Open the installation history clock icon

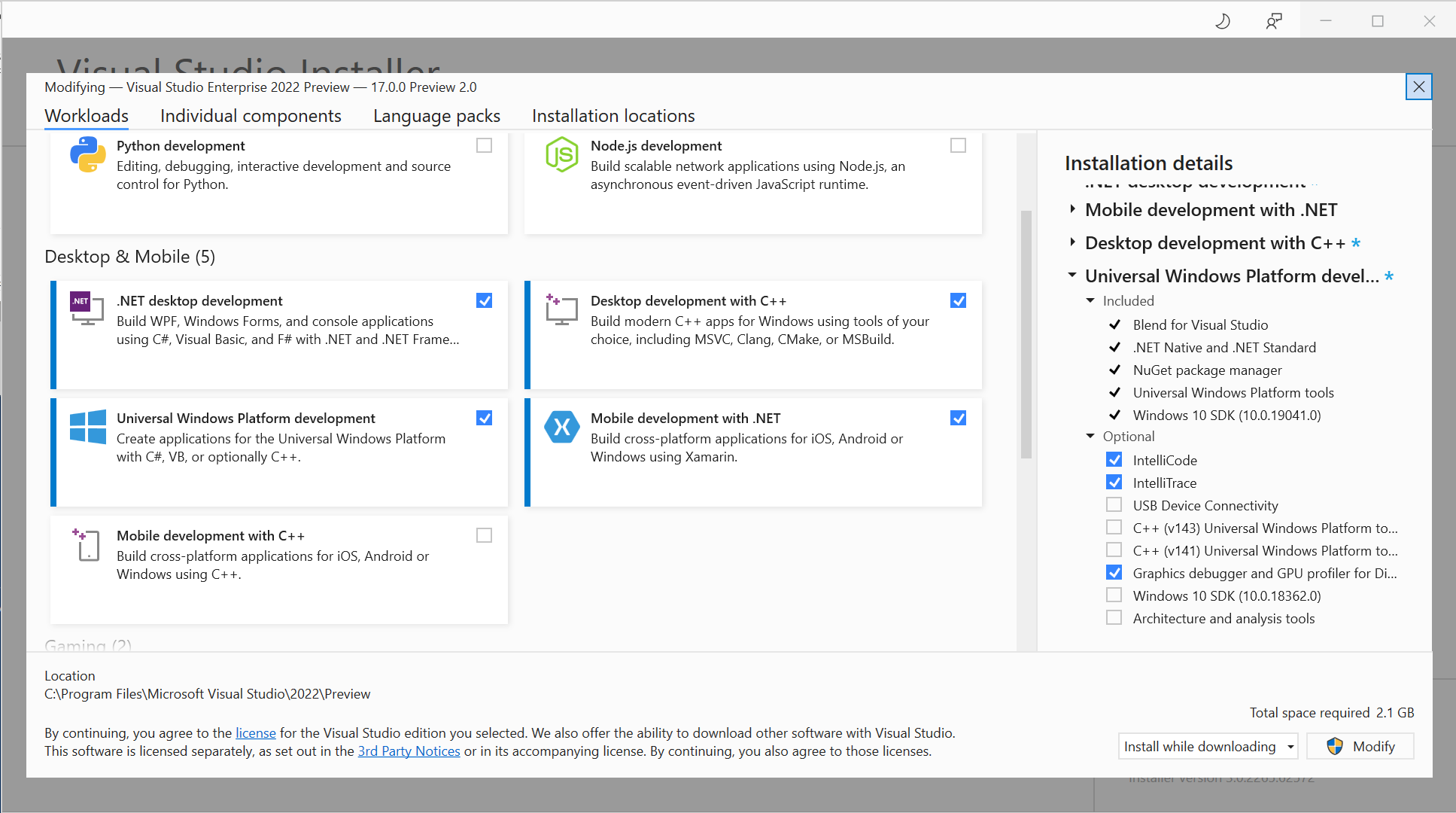[x=1222, y=20]
